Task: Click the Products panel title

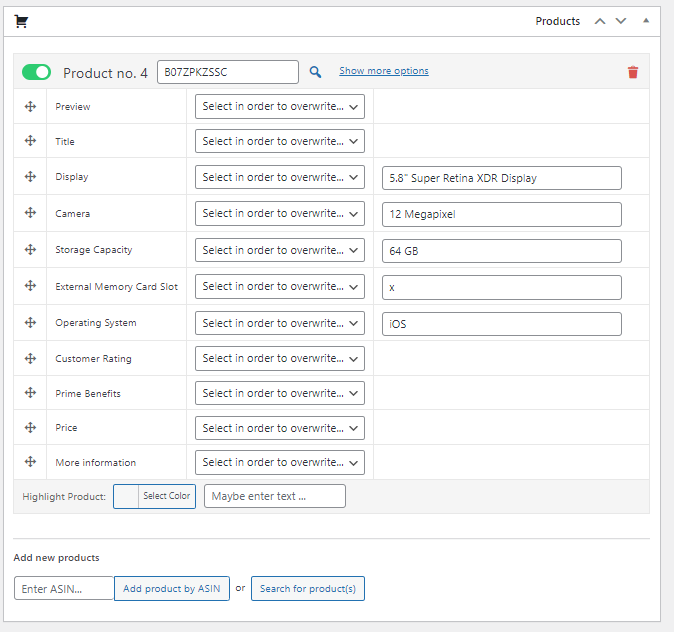Action: [558, 21]
